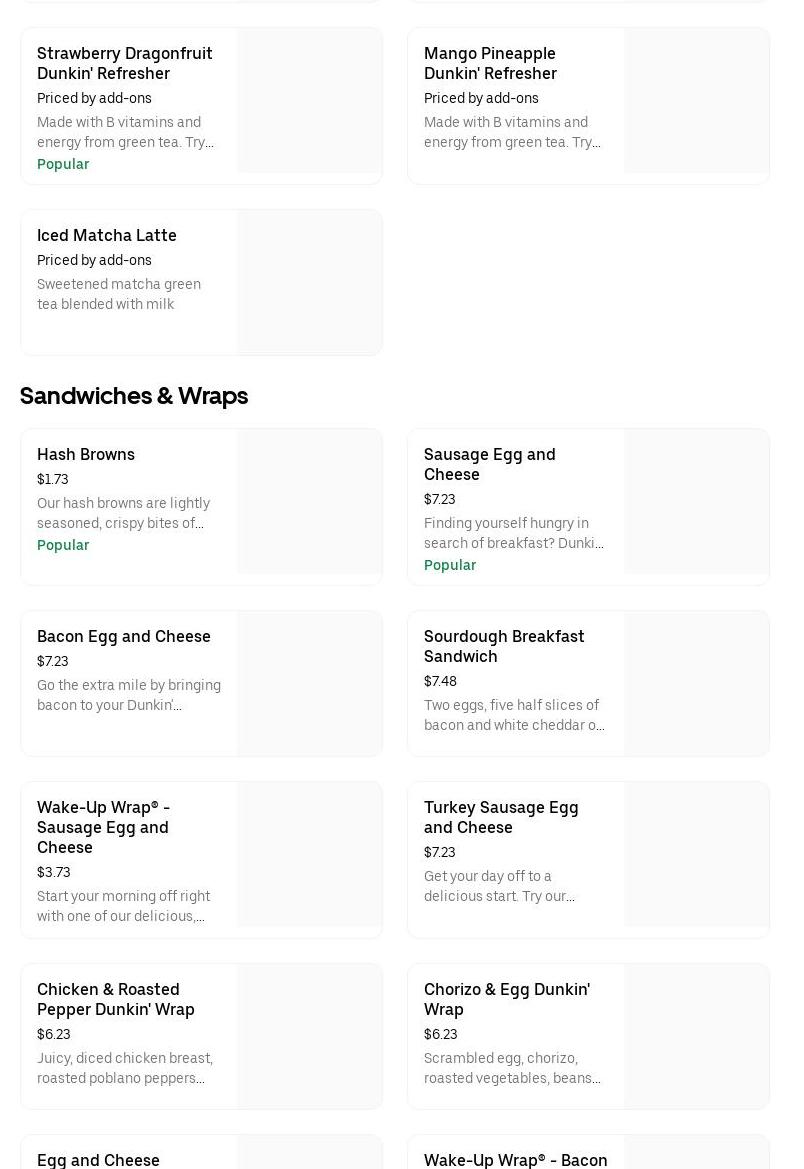Pick the Wake-Up Wrap Sausage Egg and Cheese title

103,827
